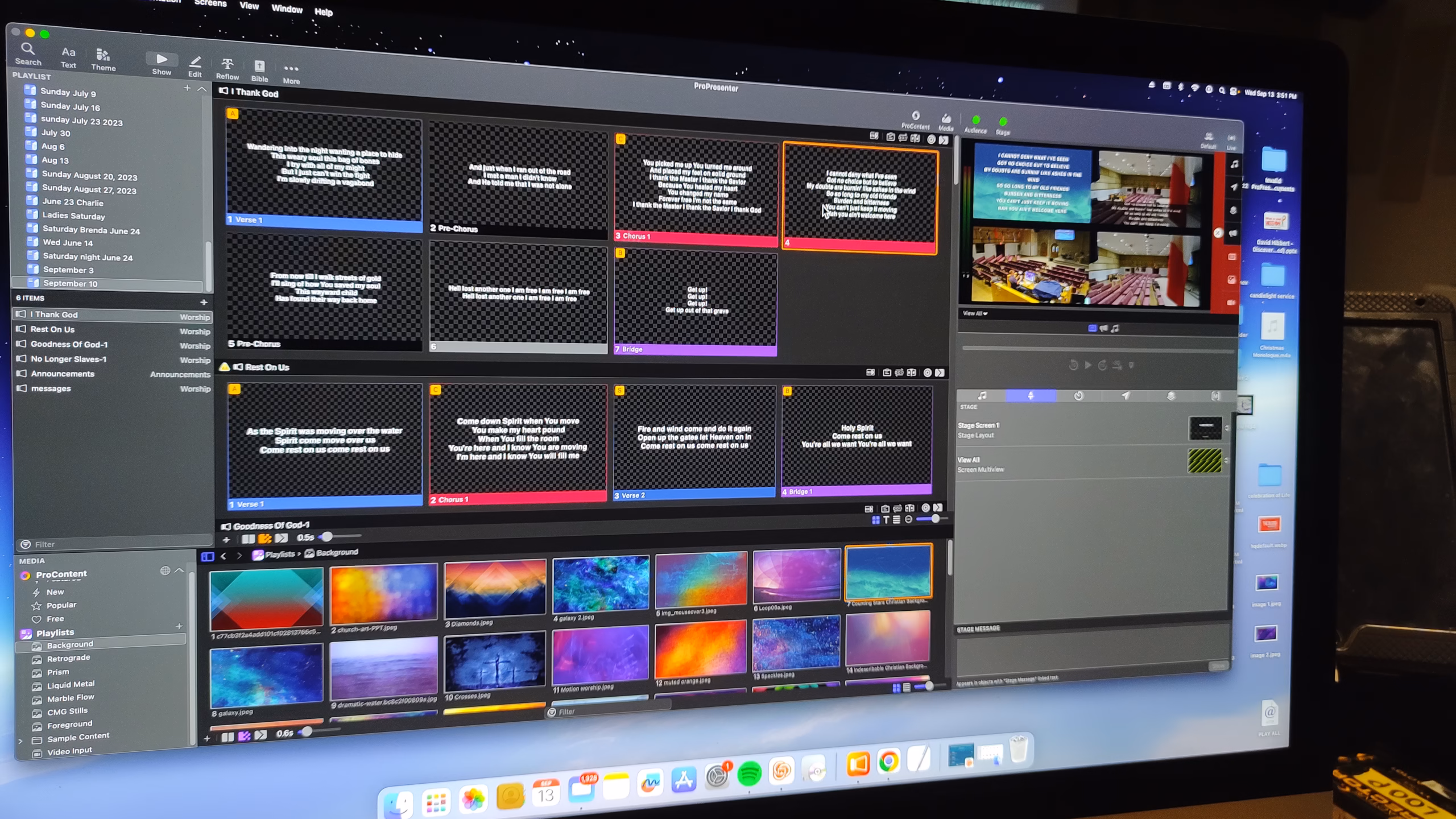Collapse the playlist list chevron
Screen dimensions: 1456x819
click(x=201, y=89)
